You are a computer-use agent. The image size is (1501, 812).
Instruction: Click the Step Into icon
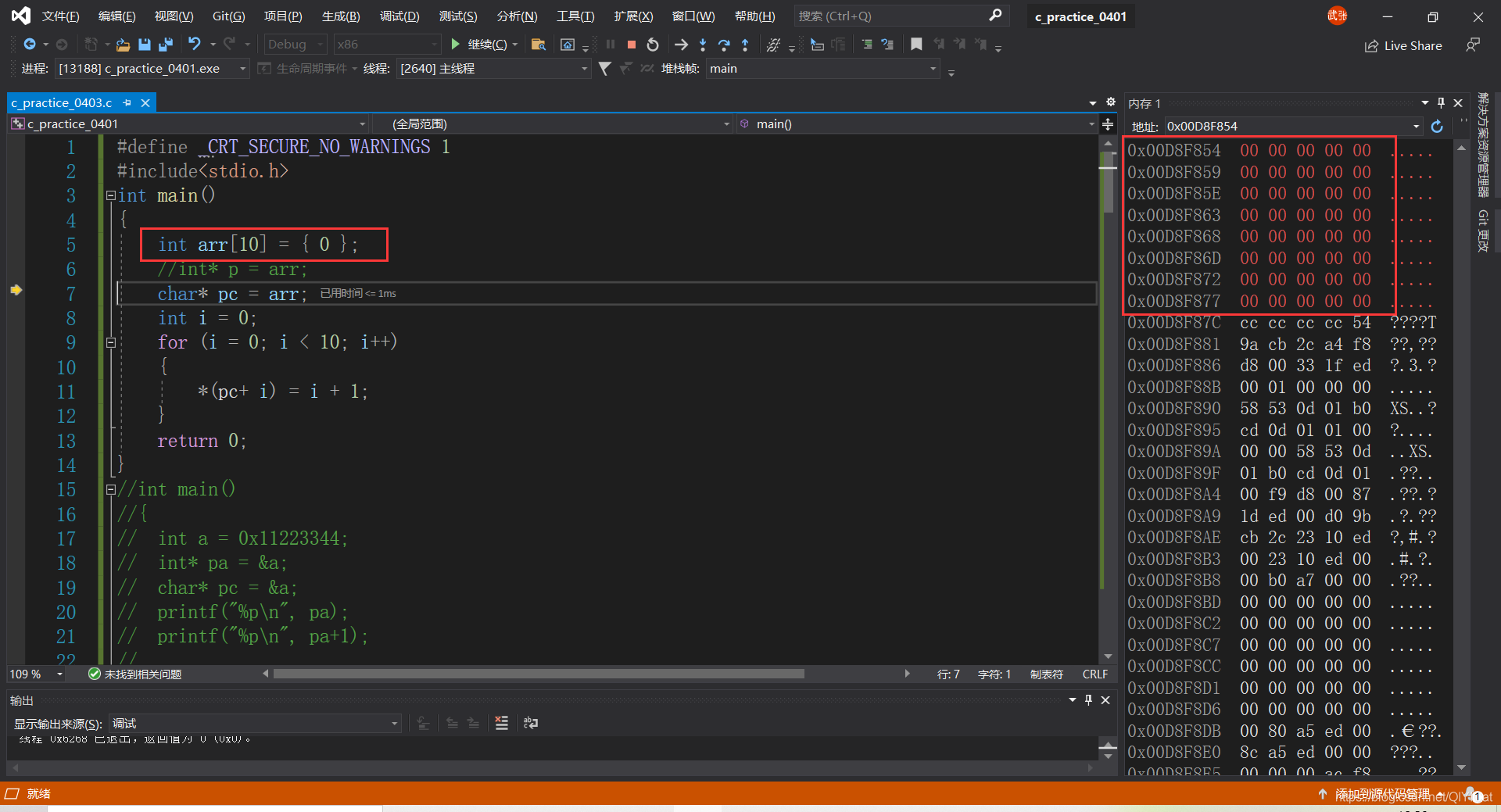(x=703, y=45)
